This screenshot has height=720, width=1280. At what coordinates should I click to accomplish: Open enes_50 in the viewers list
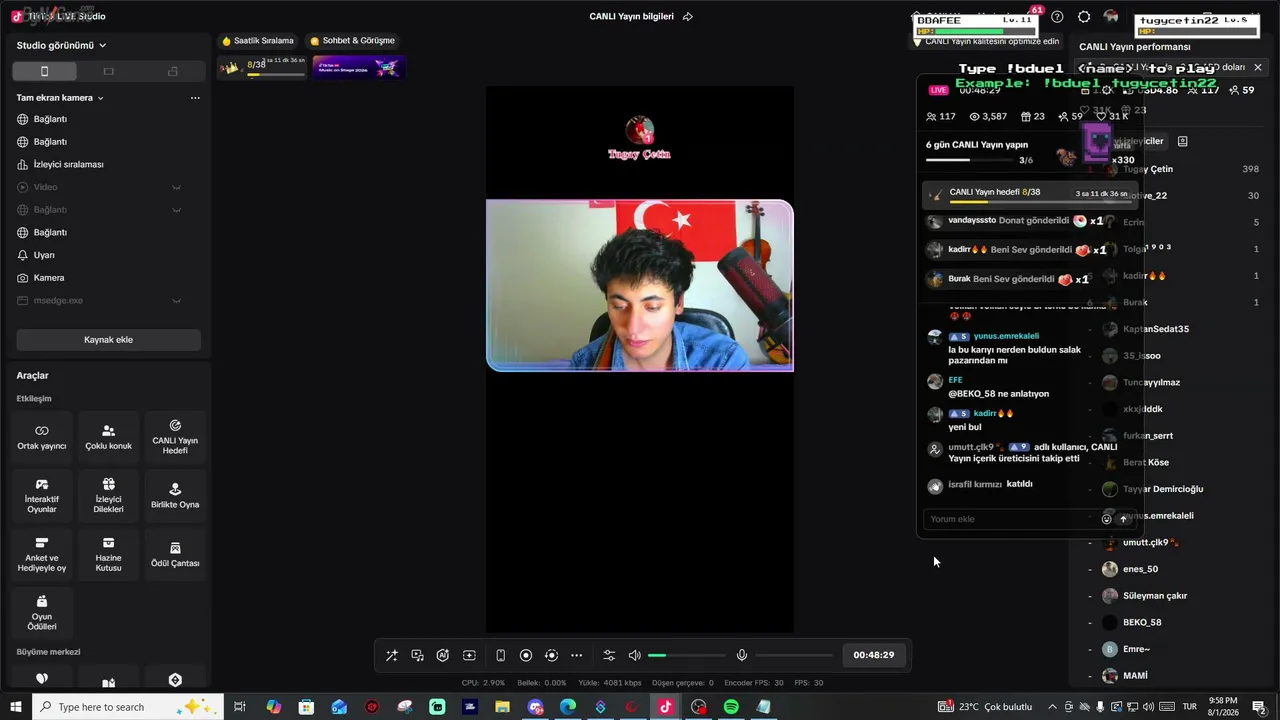click(1140, 569)
